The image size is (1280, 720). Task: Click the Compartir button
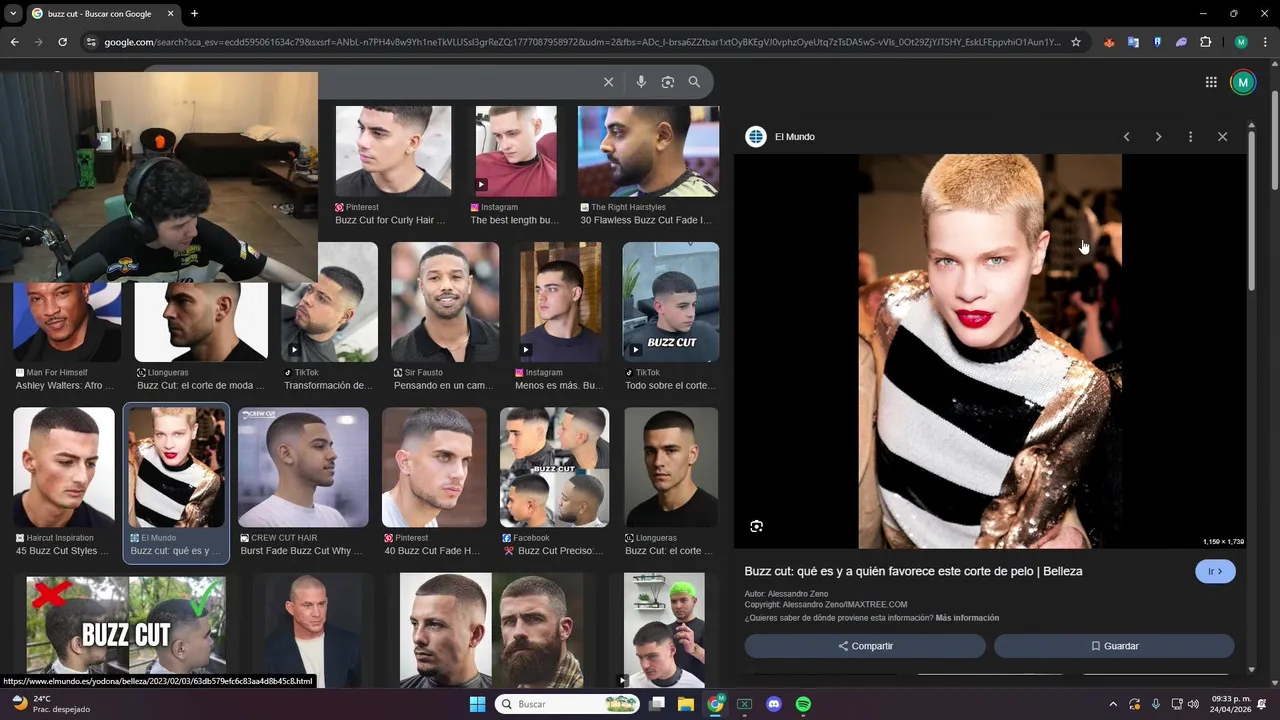pyautogui.click(x=865, y=646)
